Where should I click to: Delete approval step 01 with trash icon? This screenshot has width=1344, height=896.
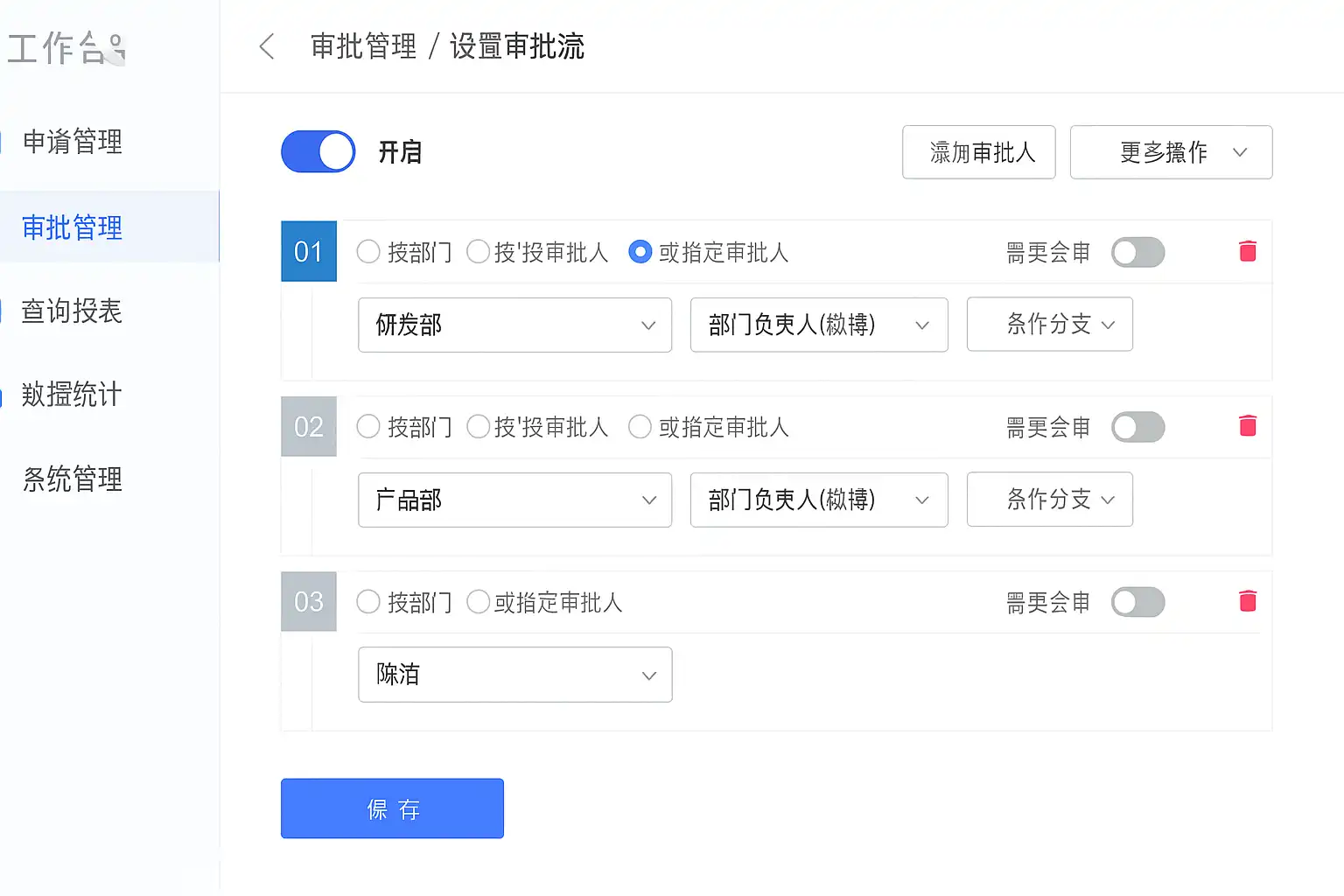pos(1248,252)
